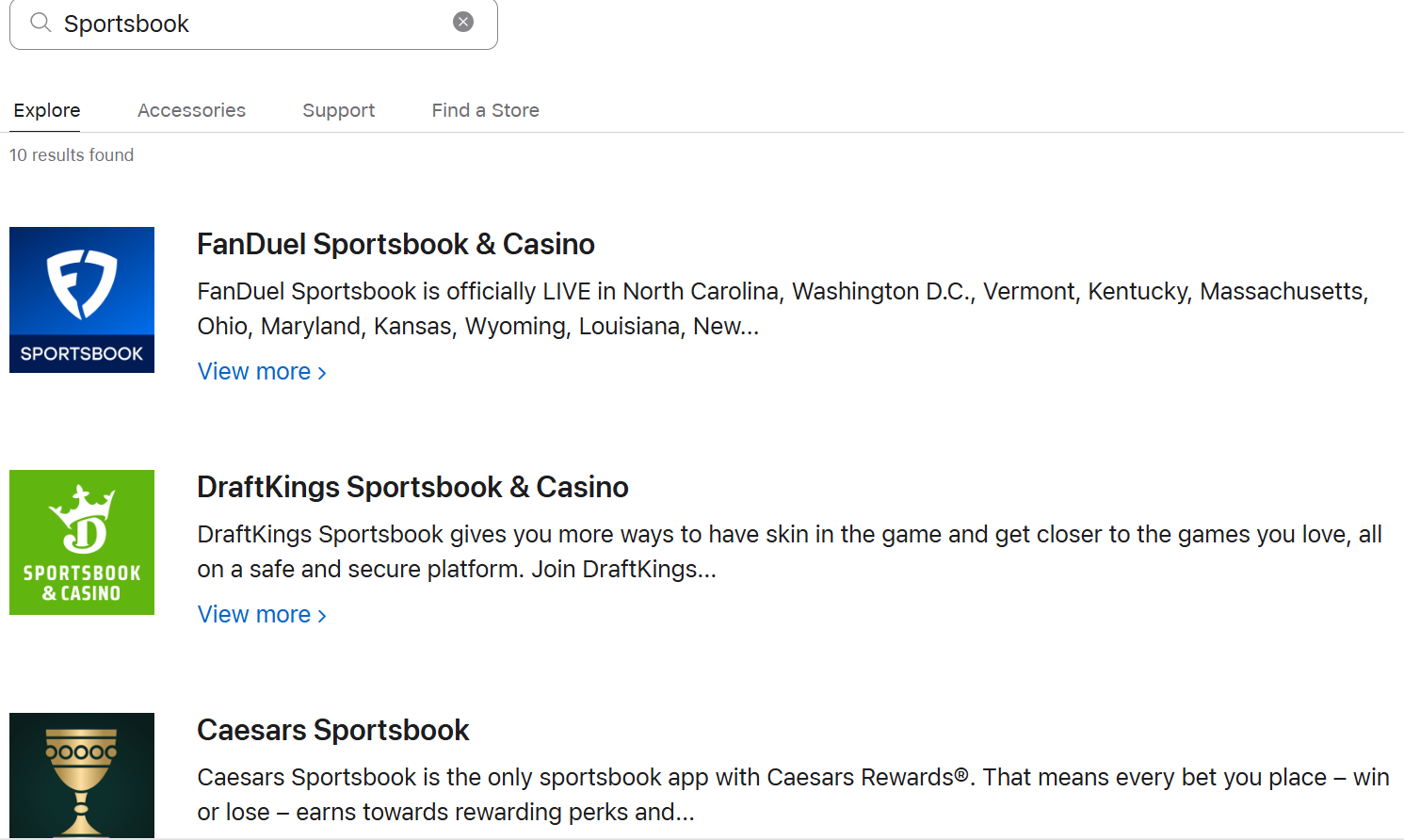The height and width of the screenshot is (840, 1404).
Task: Open FanDuel Sportsbook & Casino title
Action: pos(395,244)
